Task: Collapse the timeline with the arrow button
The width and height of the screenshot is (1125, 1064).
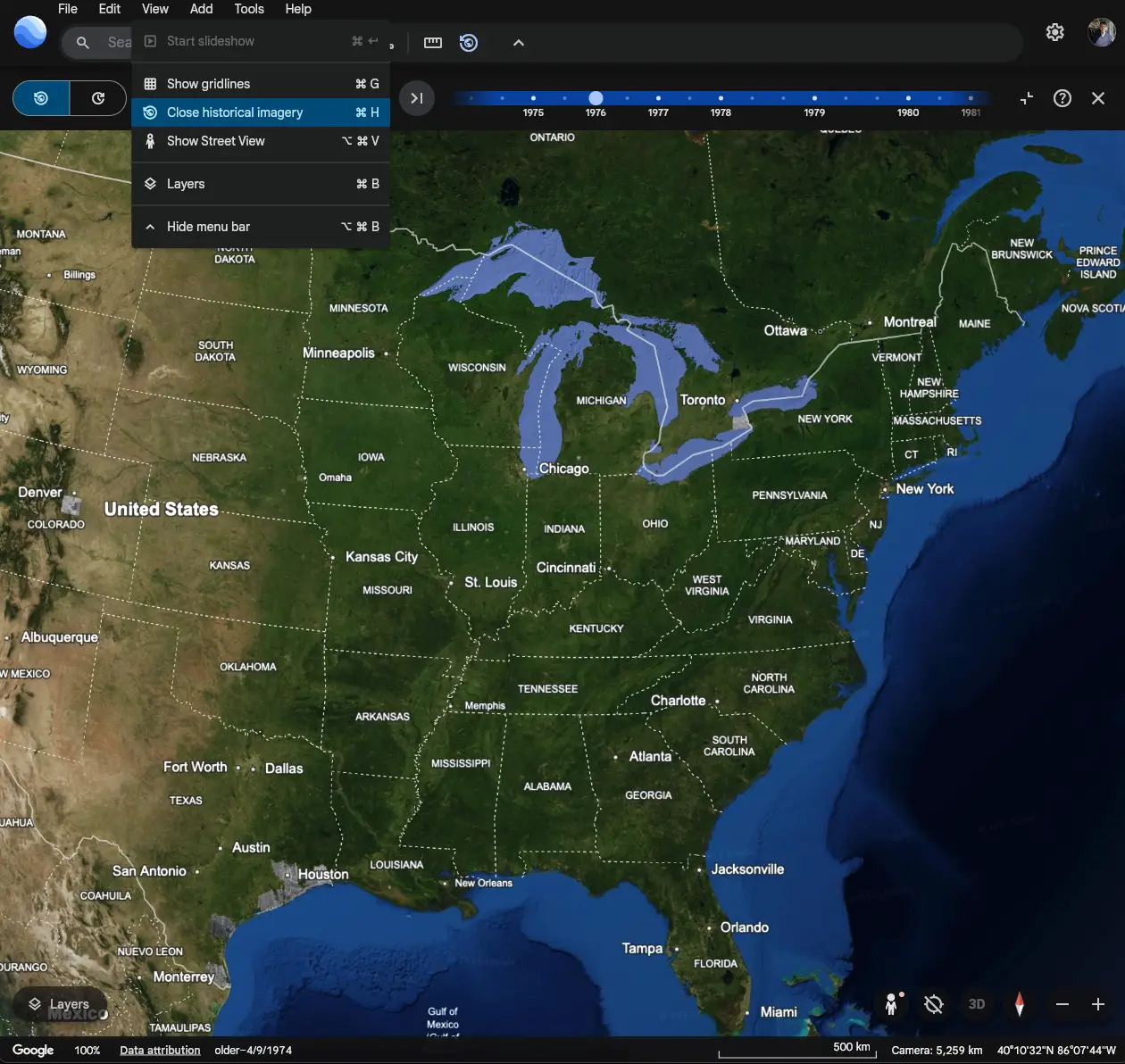Action: pyautogui.click(x=1026, y=98)
